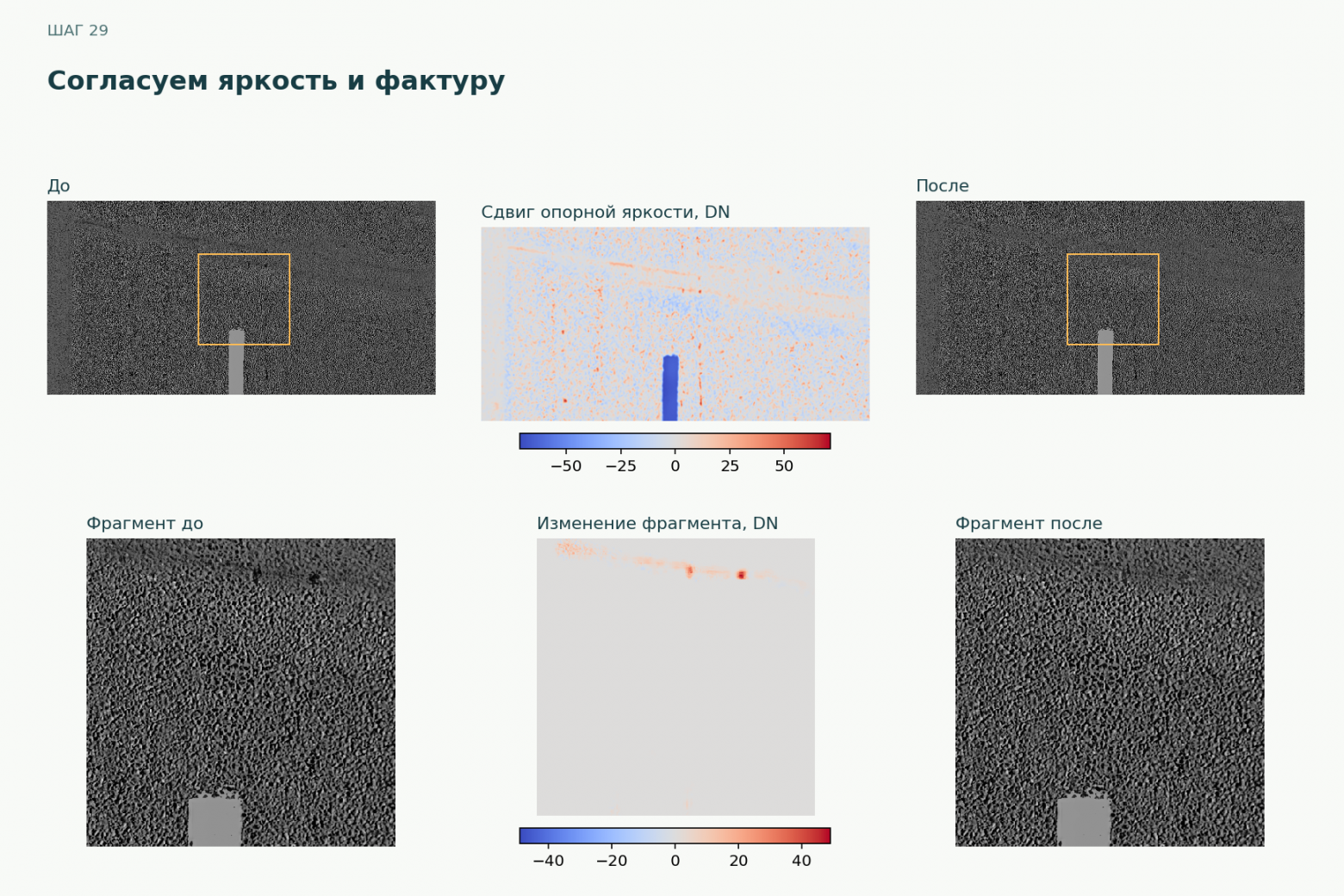Click the 'Изменение фрагмента' difference map
The width and height of the screenshot is (1344, 896).
[x=675, y=677]
